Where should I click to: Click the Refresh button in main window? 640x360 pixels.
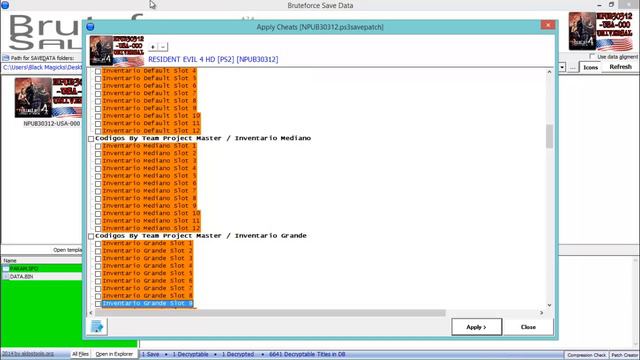pyautogui.click(x=620, y=67)
